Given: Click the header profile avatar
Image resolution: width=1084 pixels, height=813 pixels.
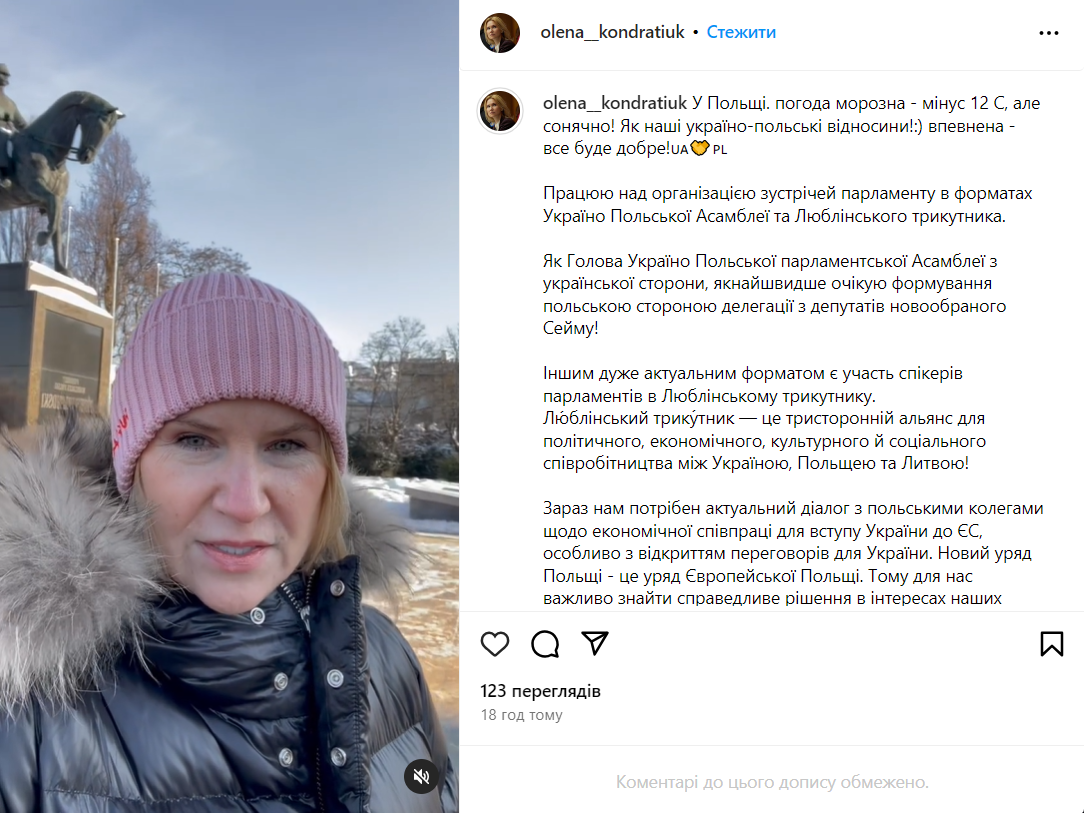Looking at the screenshot, I should 500,32.
